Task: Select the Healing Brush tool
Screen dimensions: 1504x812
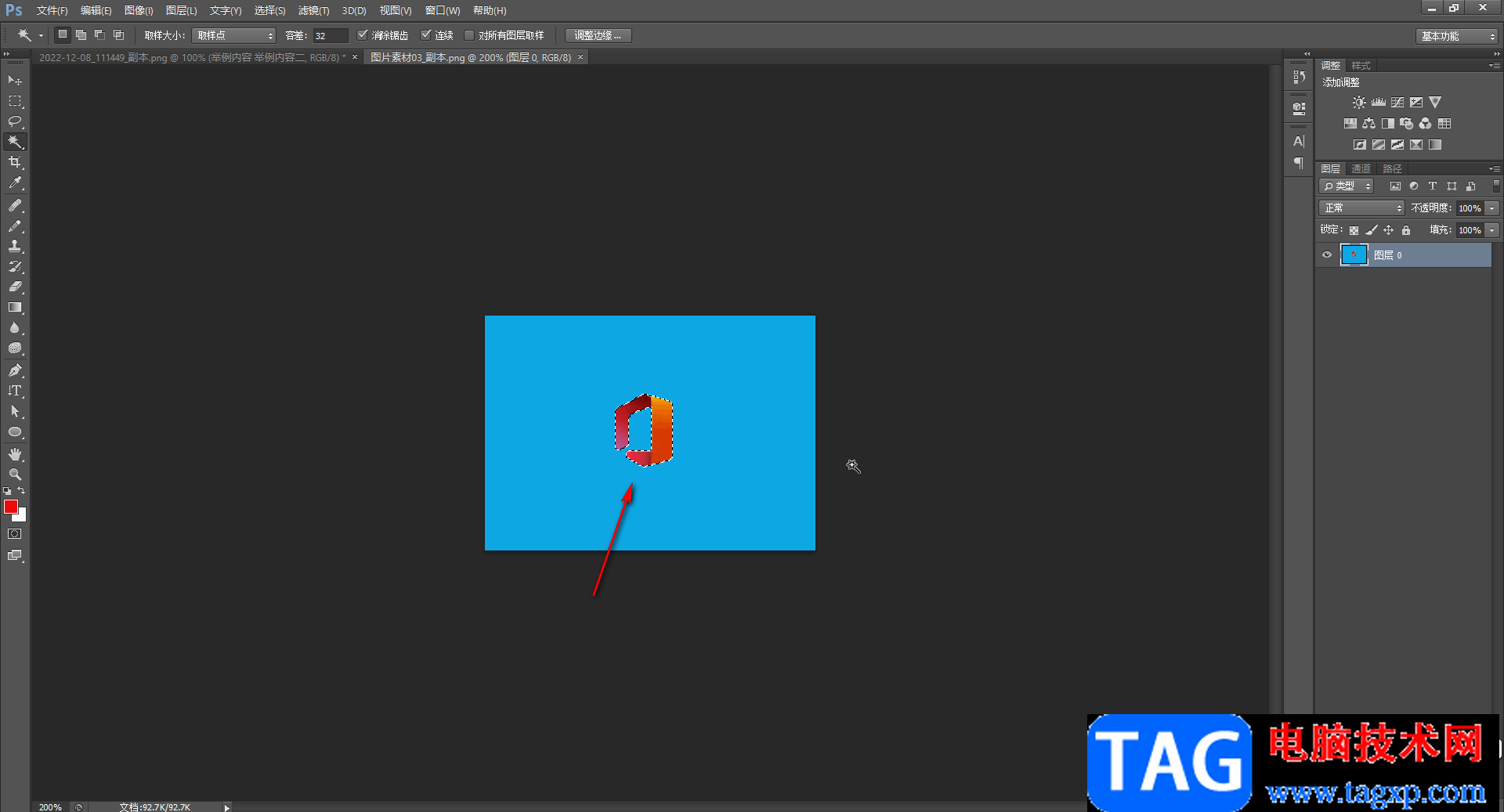Action: tap(15, 205)
